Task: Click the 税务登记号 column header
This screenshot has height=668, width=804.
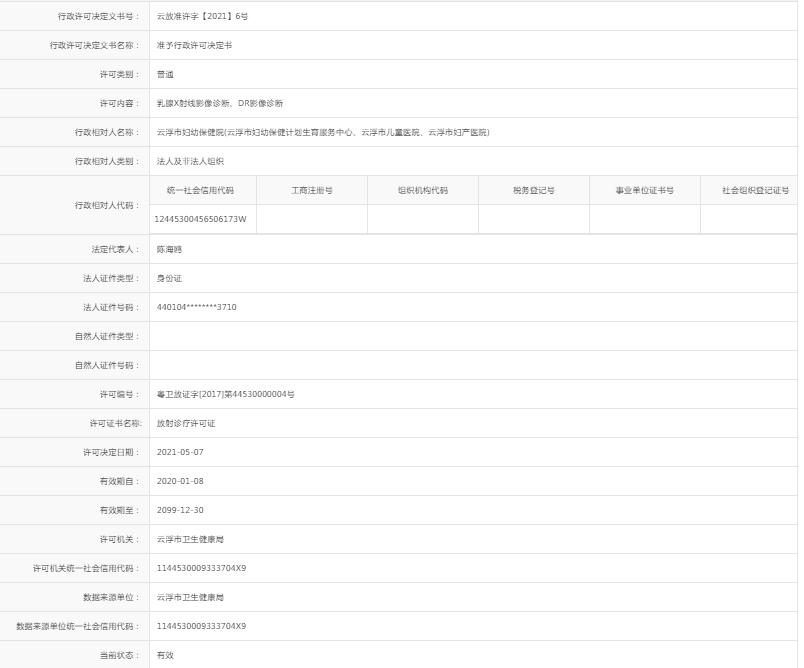Action: pyautogui.click(x=535, y=188)
